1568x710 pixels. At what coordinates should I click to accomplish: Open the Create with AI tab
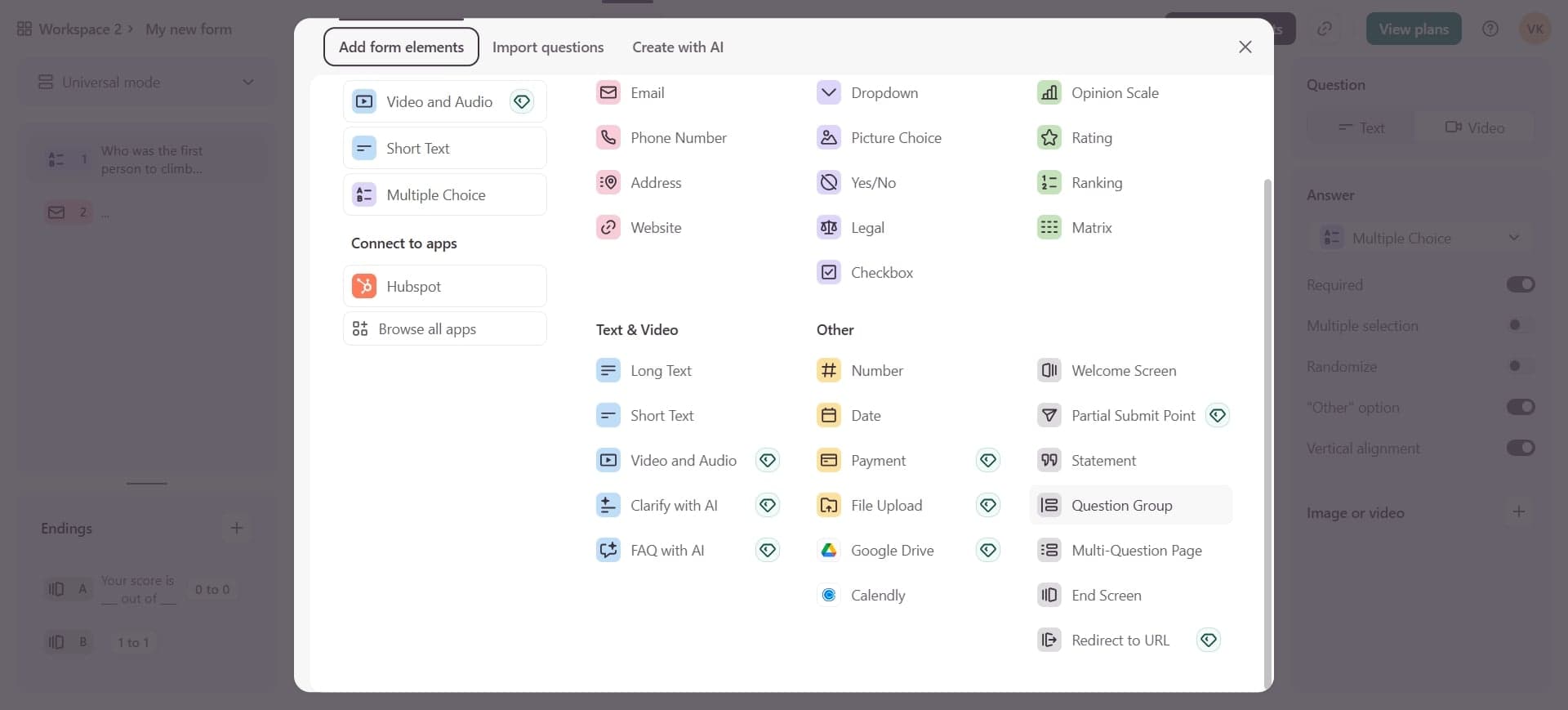[x=677, y=47]
